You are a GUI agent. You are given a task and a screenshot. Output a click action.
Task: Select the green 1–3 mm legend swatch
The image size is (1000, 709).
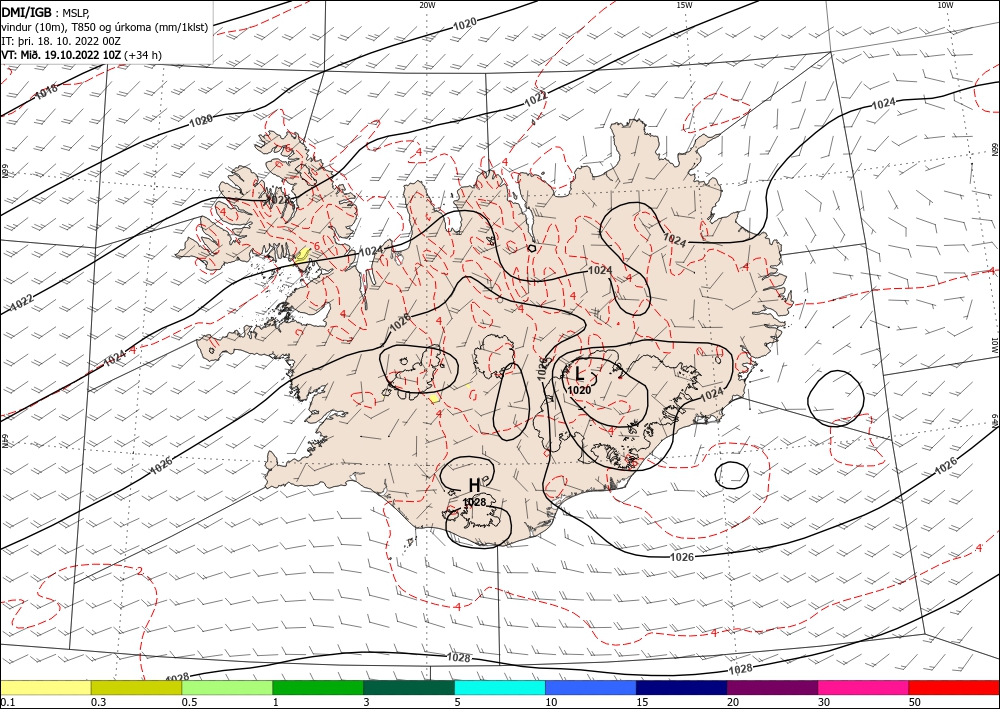tap(318, 687)
